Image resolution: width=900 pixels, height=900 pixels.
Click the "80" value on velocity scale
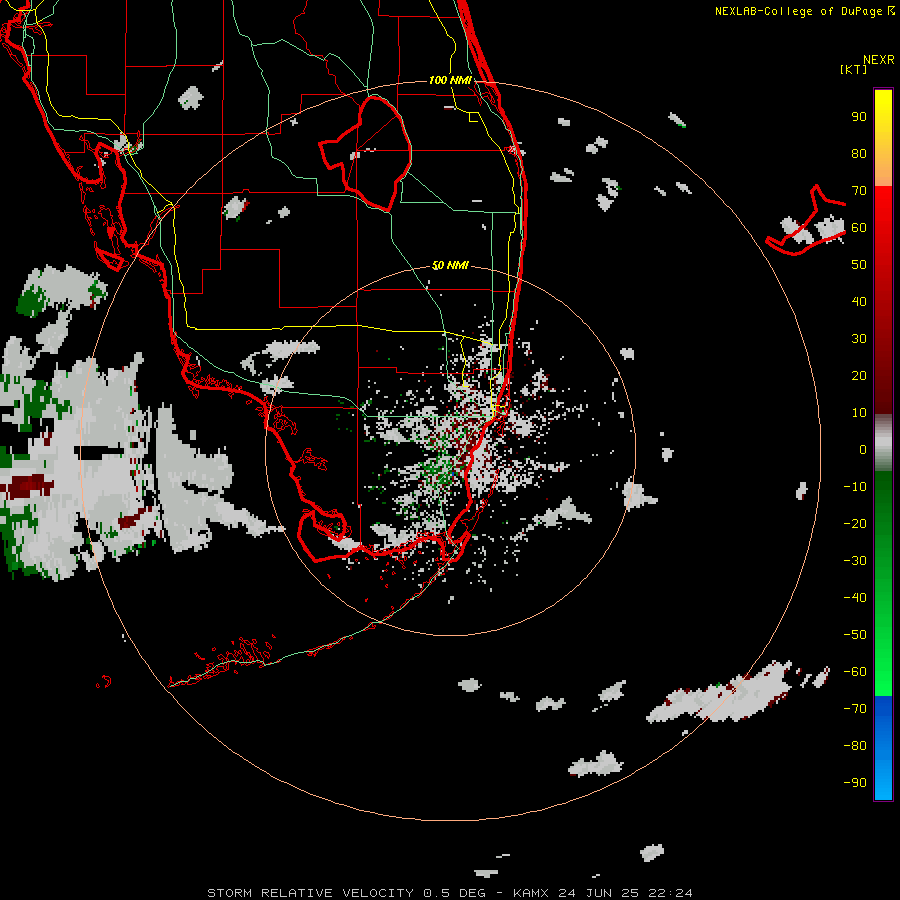coord(859,154)
